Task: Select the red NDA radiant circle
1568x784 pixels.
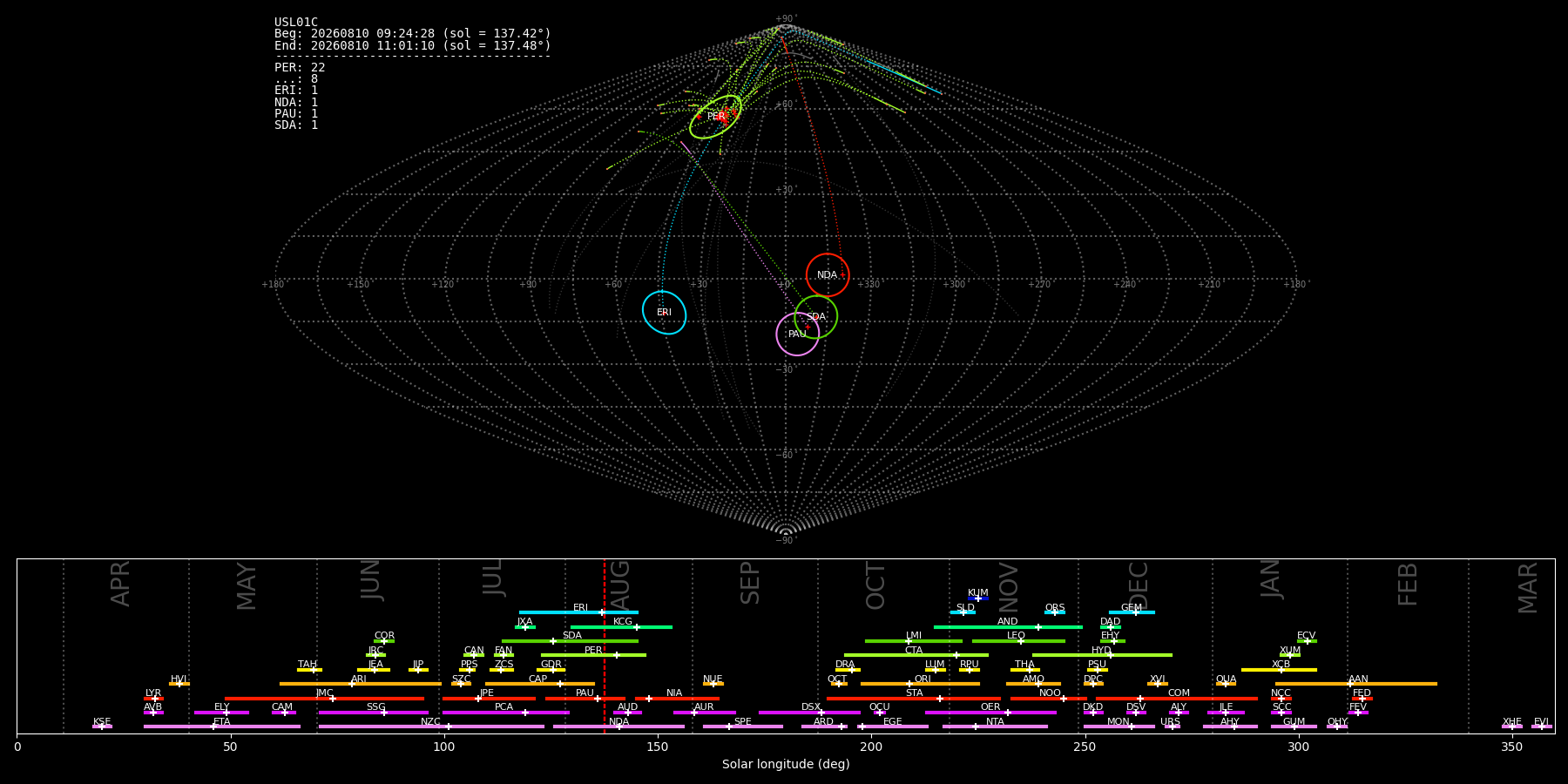Action: coord(828,275)
